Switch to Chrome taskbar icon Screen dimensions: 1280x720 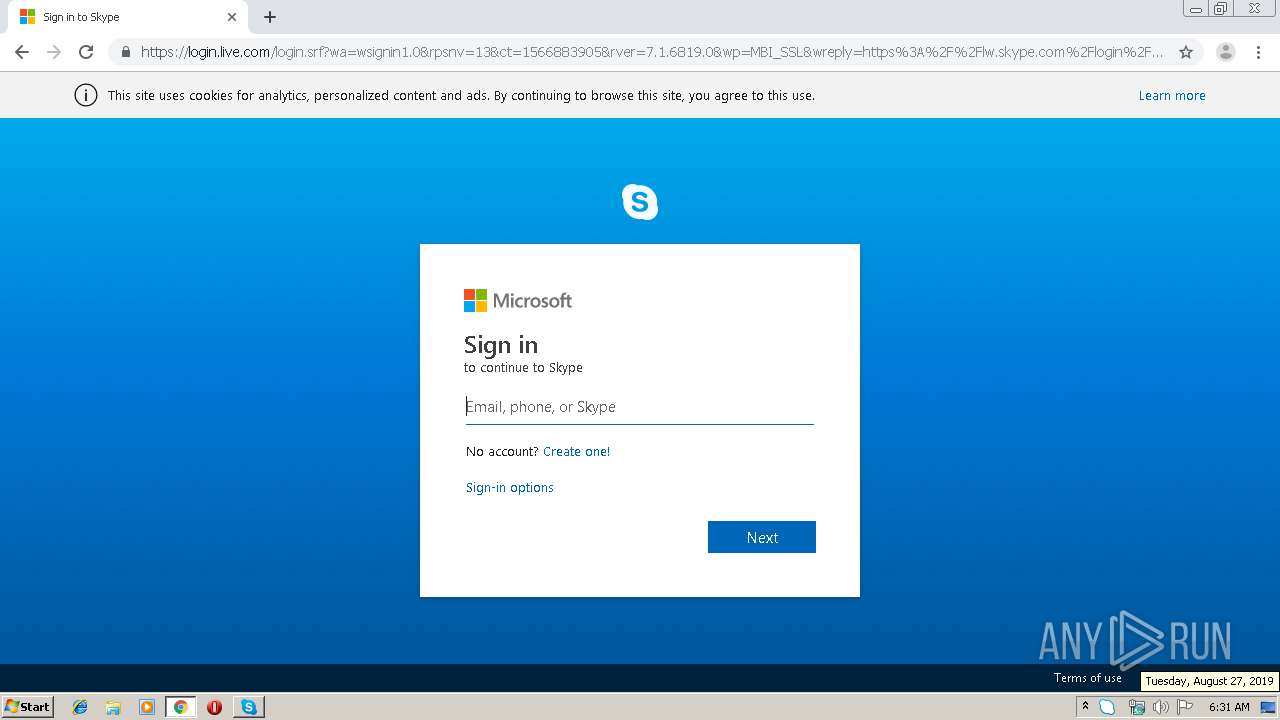pyautogui.click(x=180, y=707)
